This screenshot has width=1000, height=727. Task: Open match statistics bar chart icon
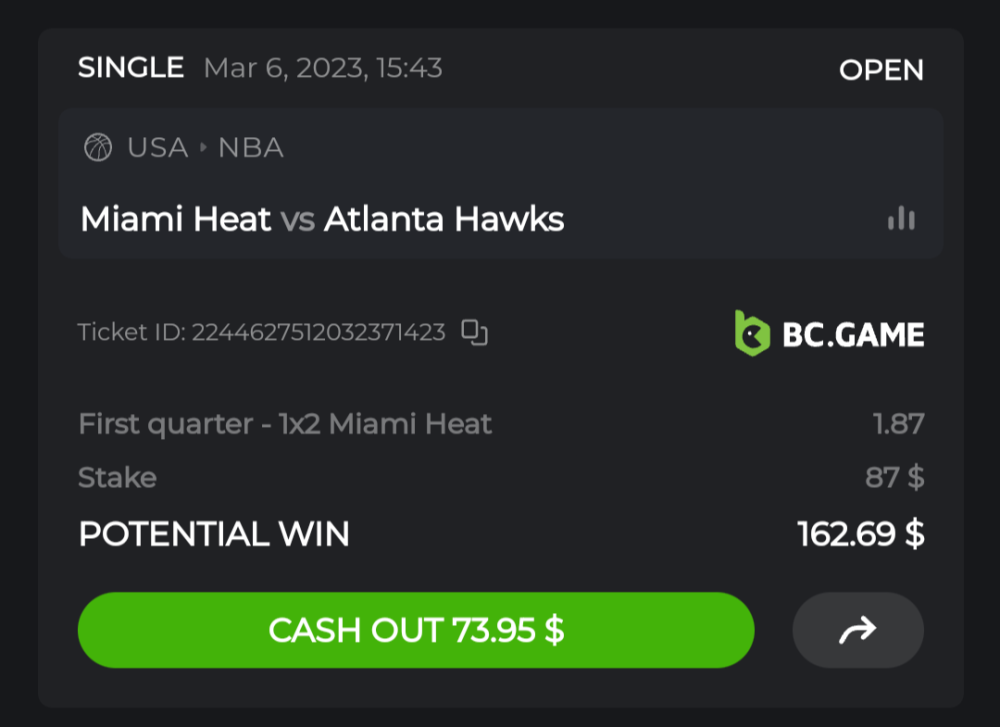(901, 218)
